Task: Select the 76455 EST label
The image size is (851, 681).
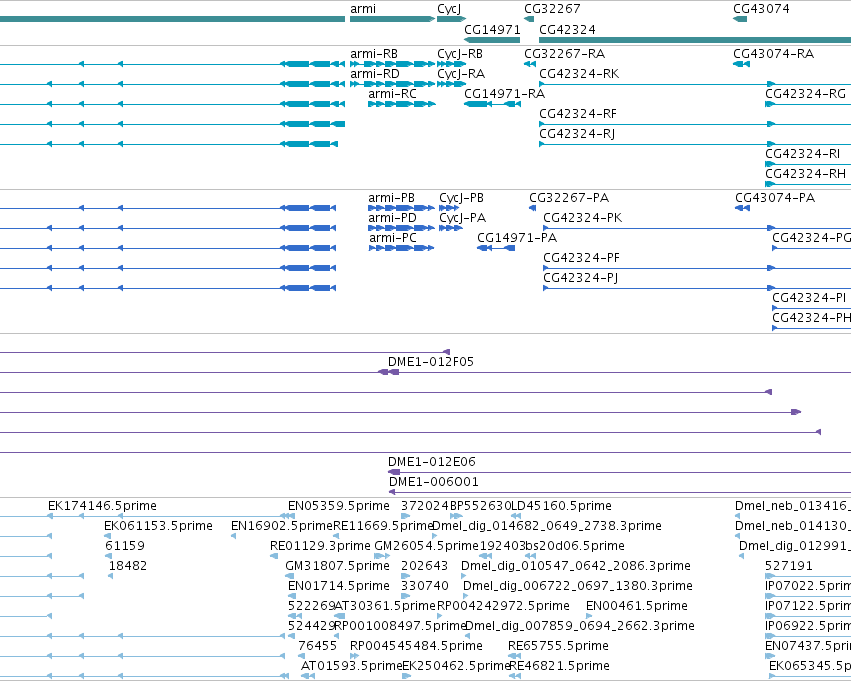Action: 317,646
